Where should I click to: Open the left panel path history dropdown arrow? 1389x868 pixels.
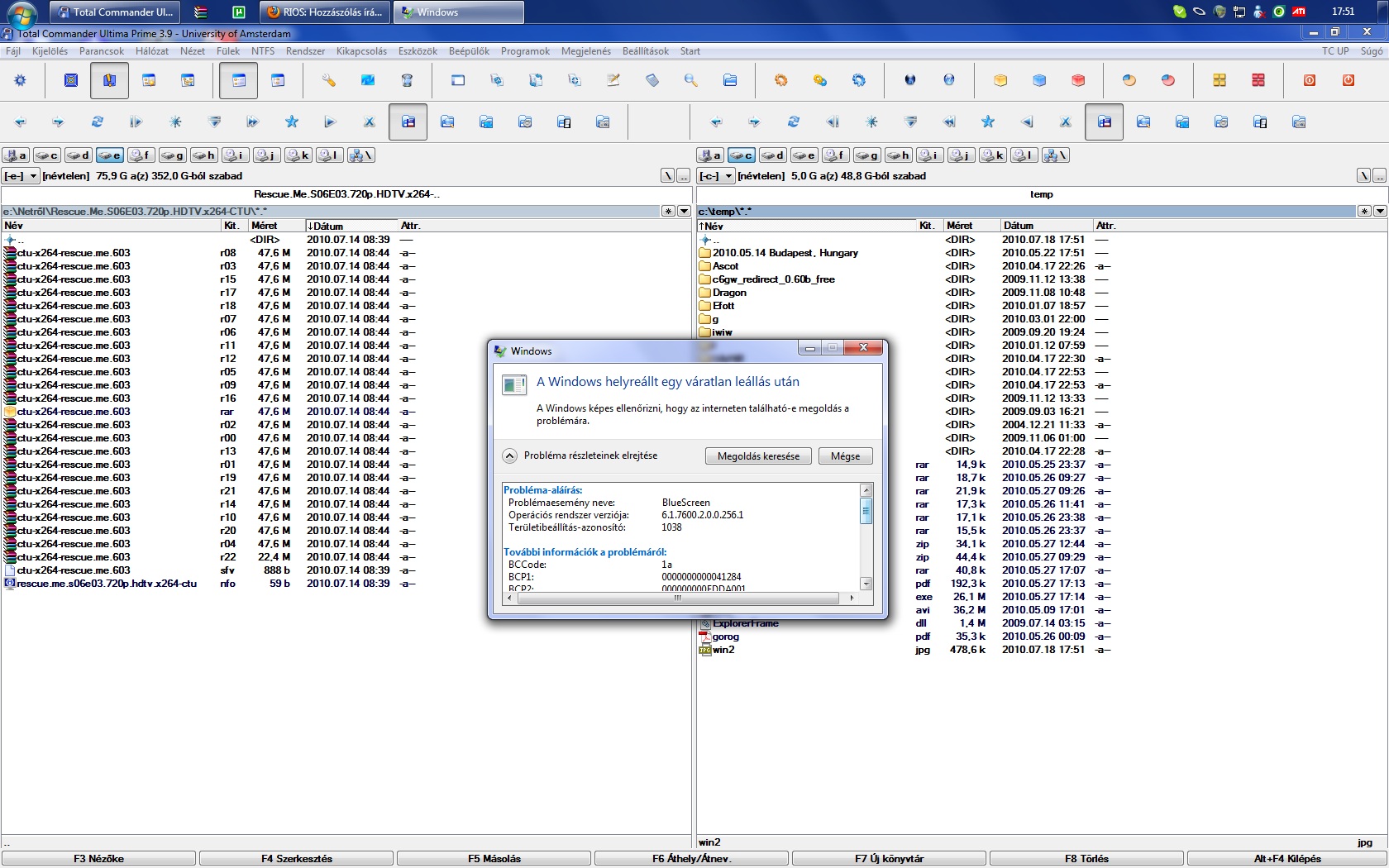pos(684,212)
